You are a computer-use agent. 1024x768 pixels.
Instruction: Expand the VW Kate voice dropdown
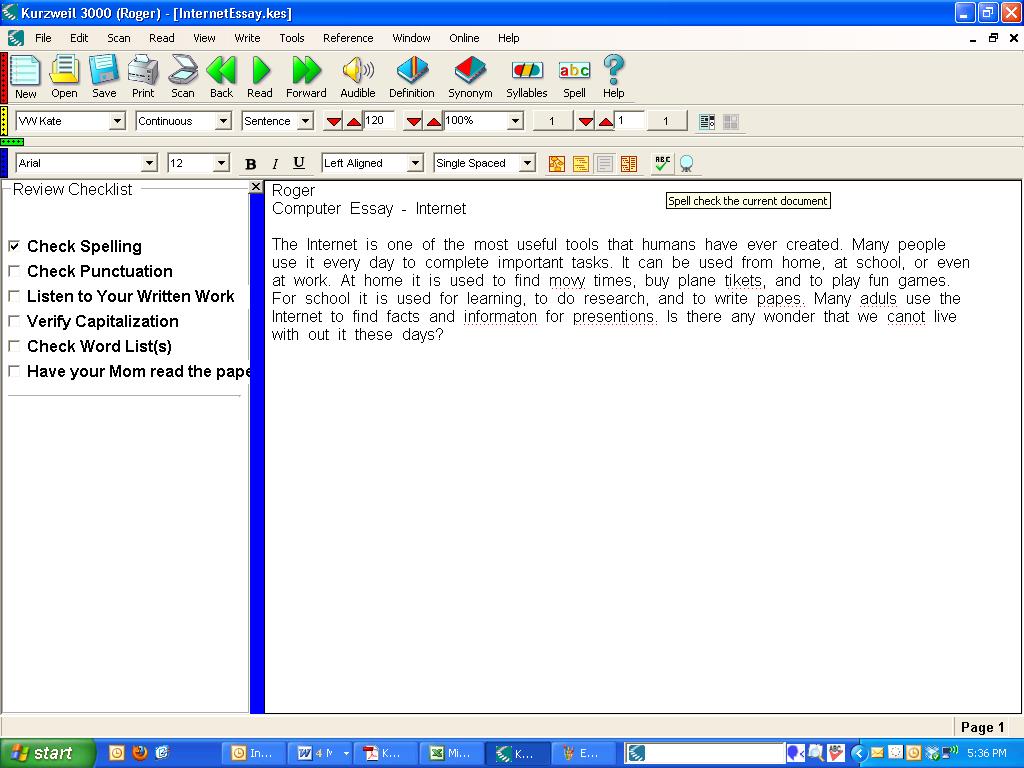117,121
